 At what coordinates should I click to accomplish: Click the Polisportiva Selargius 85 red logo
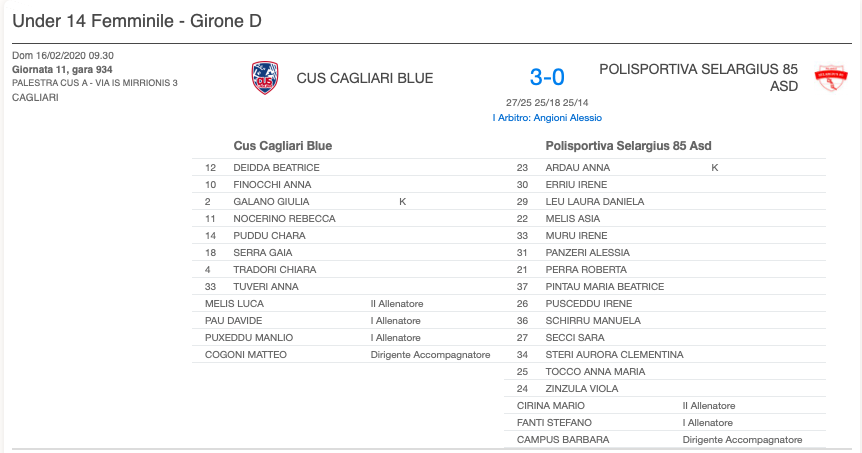coord(831,78)
